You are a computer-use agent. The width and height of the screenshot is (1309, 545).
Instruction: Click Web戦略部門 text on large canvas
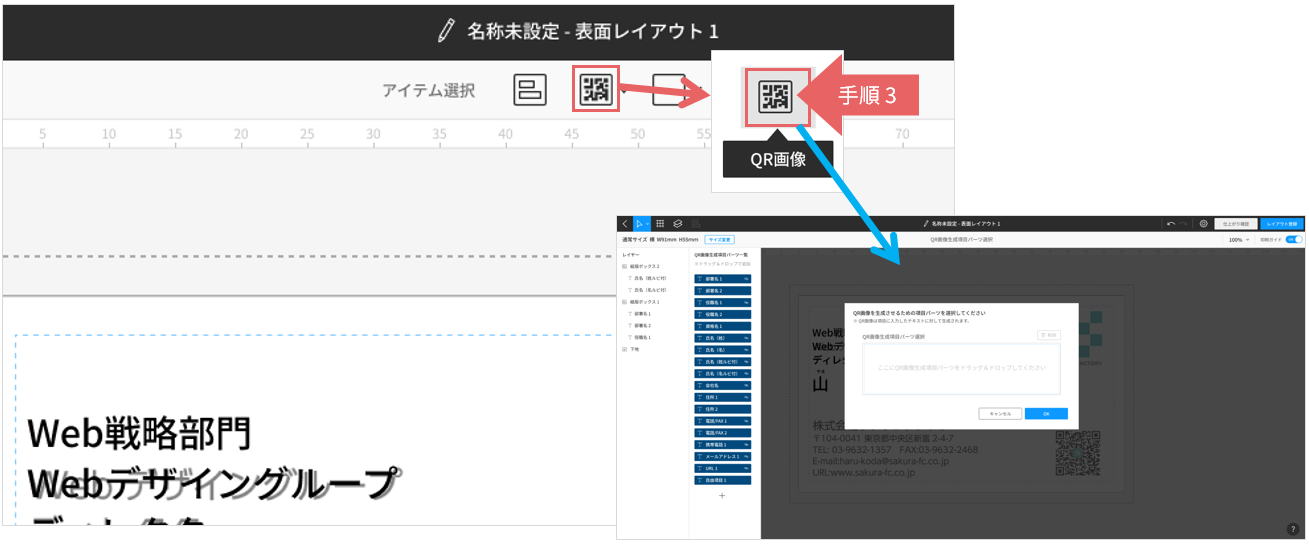click(138, 433)
